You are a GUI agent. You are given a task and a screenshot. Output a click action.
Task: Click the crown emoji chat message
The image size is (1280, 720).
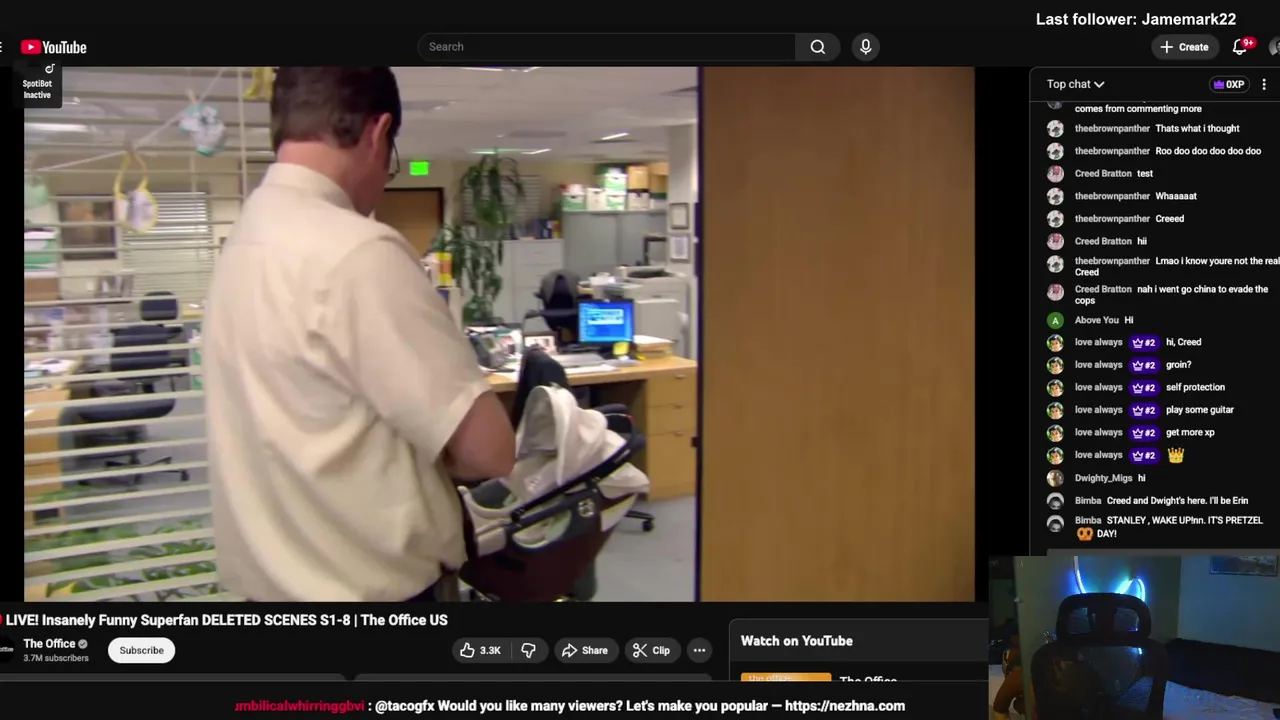point(1176,455)
